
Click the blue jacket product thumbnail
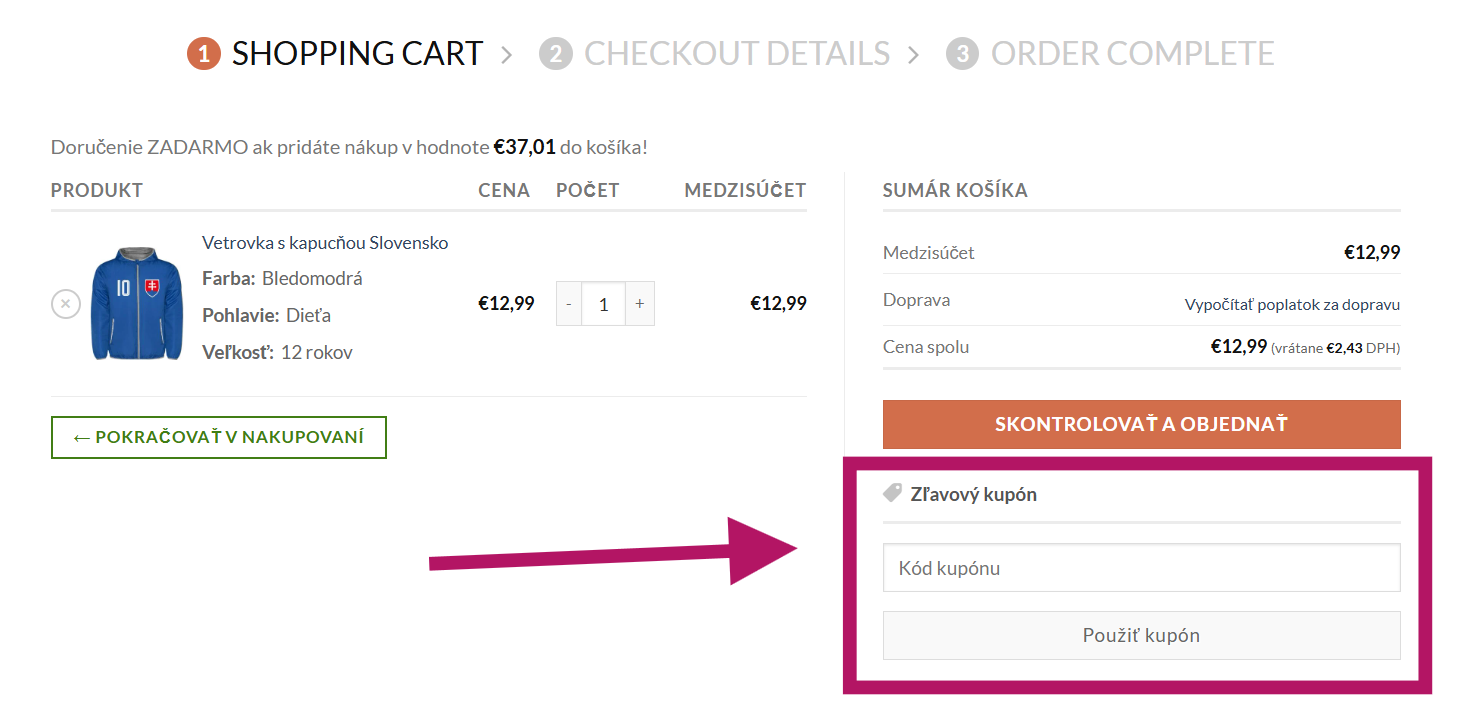coord(137,303)
